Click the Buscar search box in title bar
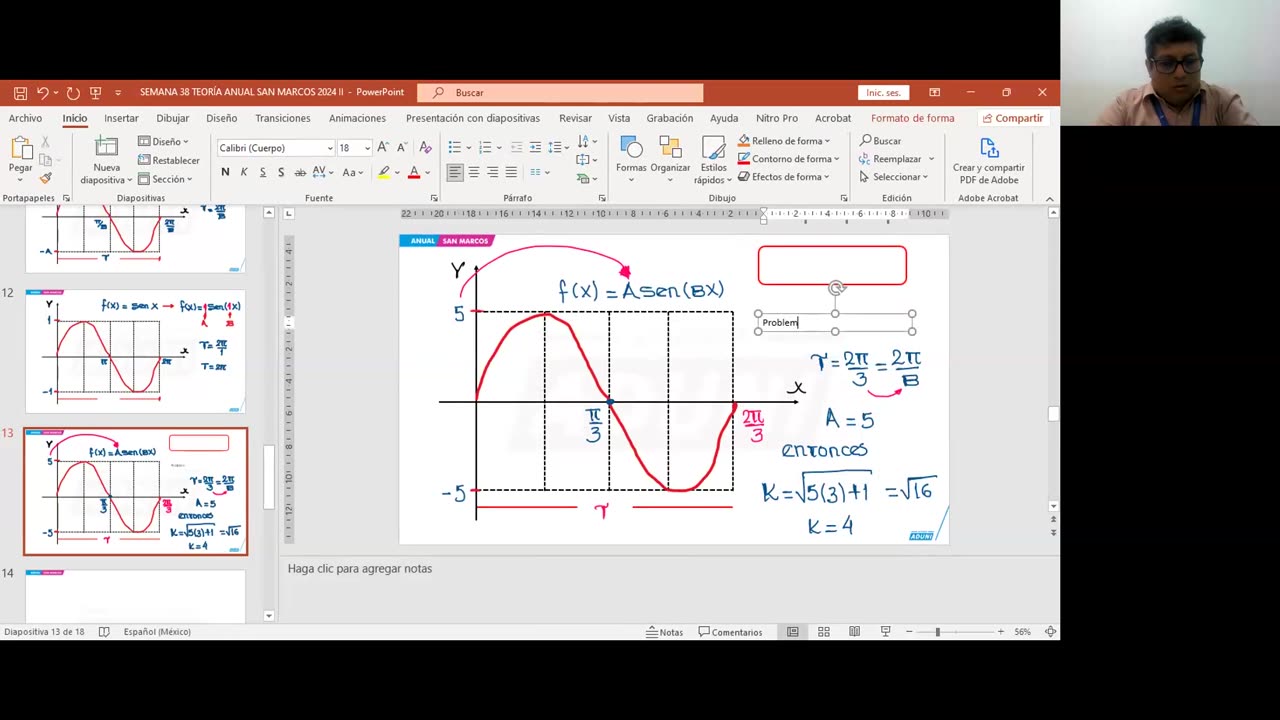The image size is (1280, 720). click(560, 92)
